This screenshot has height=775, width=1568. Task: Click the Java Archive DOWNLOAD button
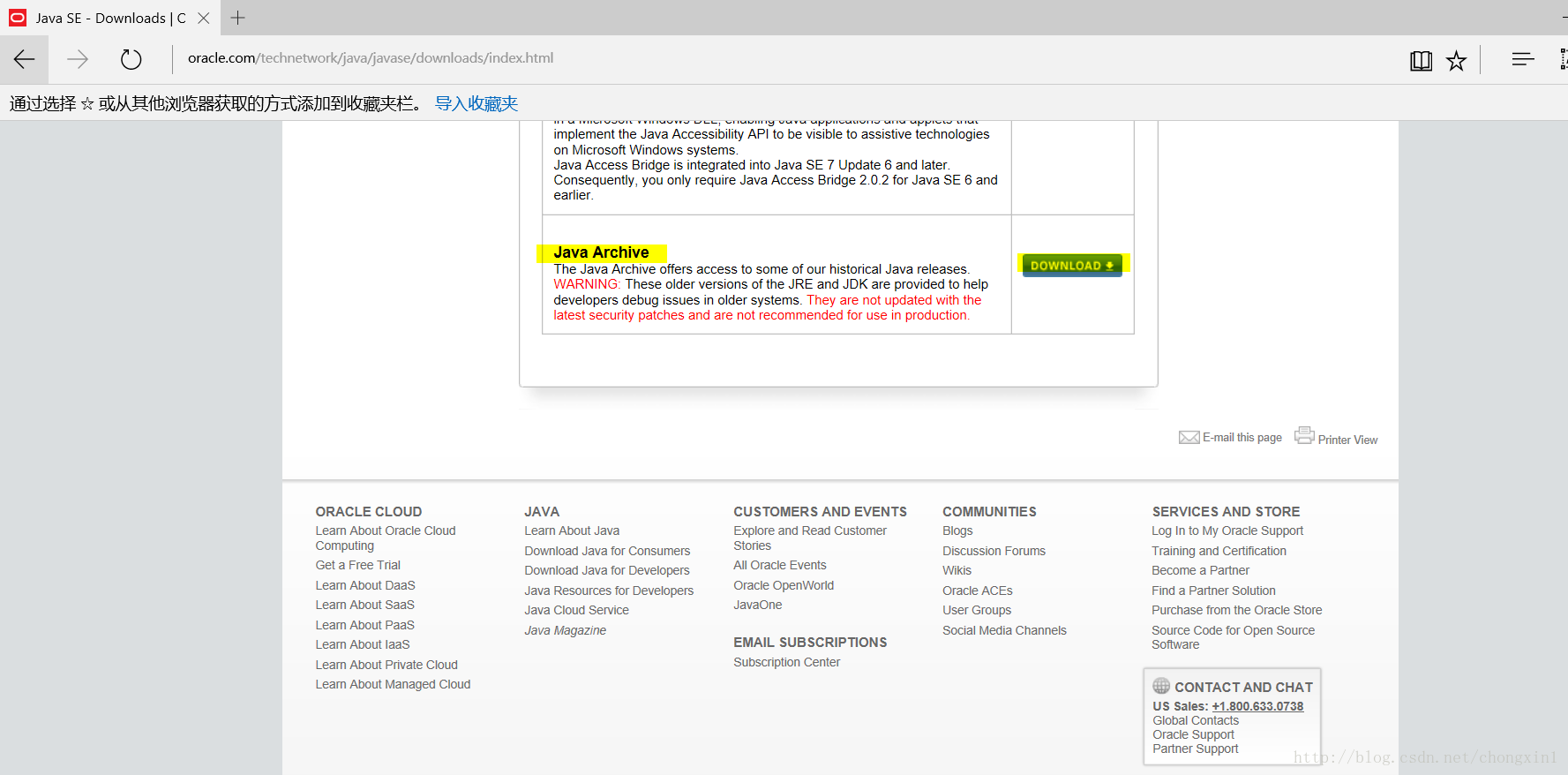click(x=1072, y=266)
